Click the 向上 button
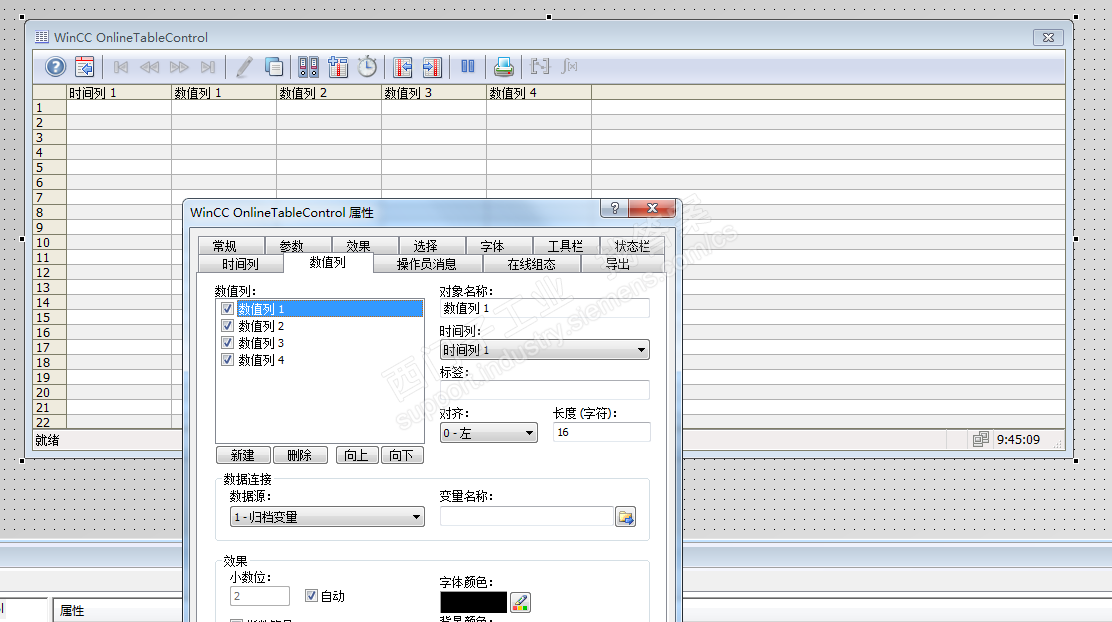 [356, 455]
